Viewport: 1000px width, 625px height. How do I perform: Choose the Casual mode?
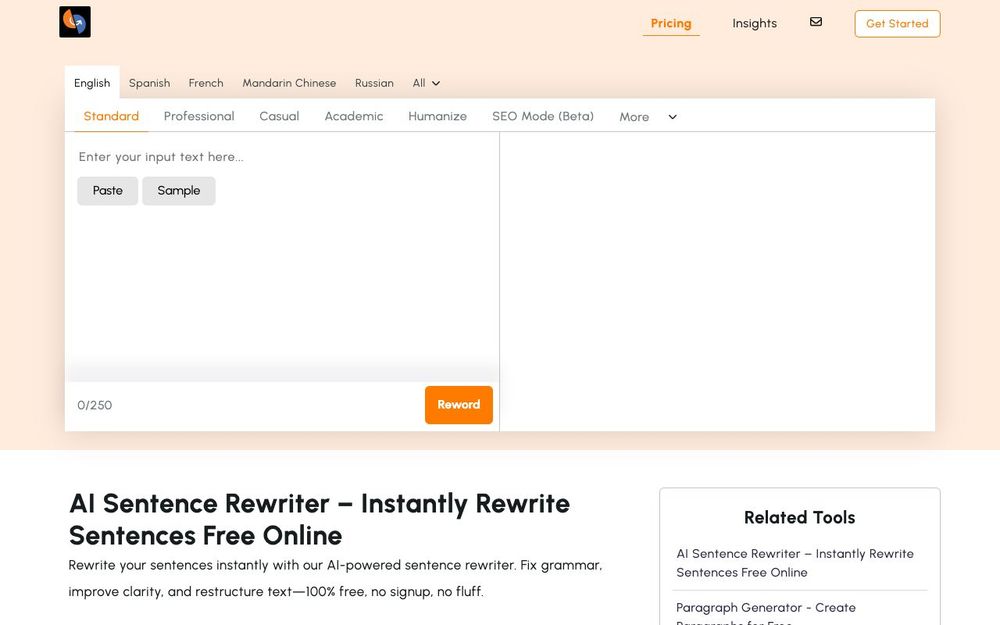coord(279,116)
